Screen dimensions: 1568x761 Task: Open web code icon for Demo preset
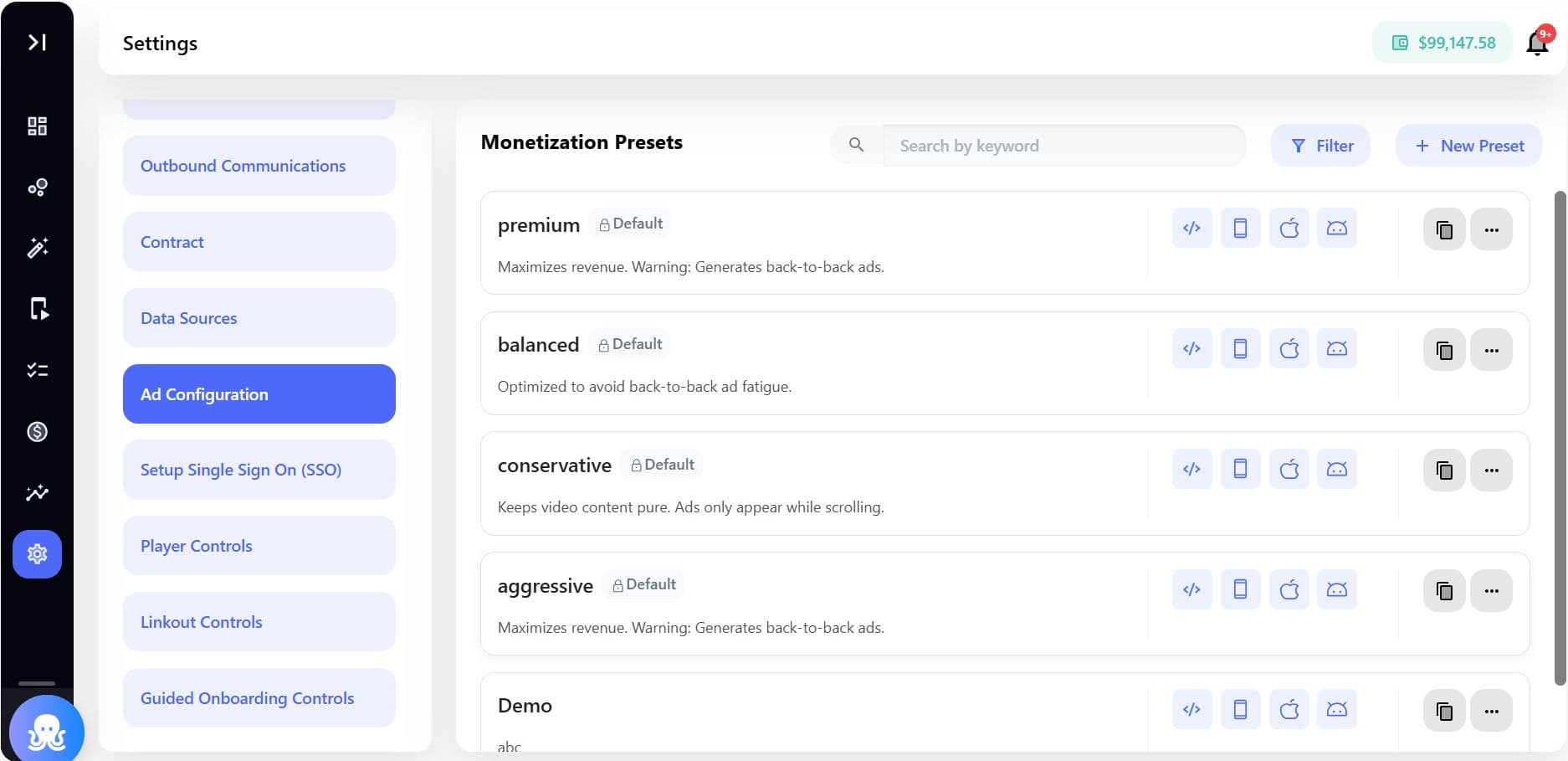coord(1192,710)
